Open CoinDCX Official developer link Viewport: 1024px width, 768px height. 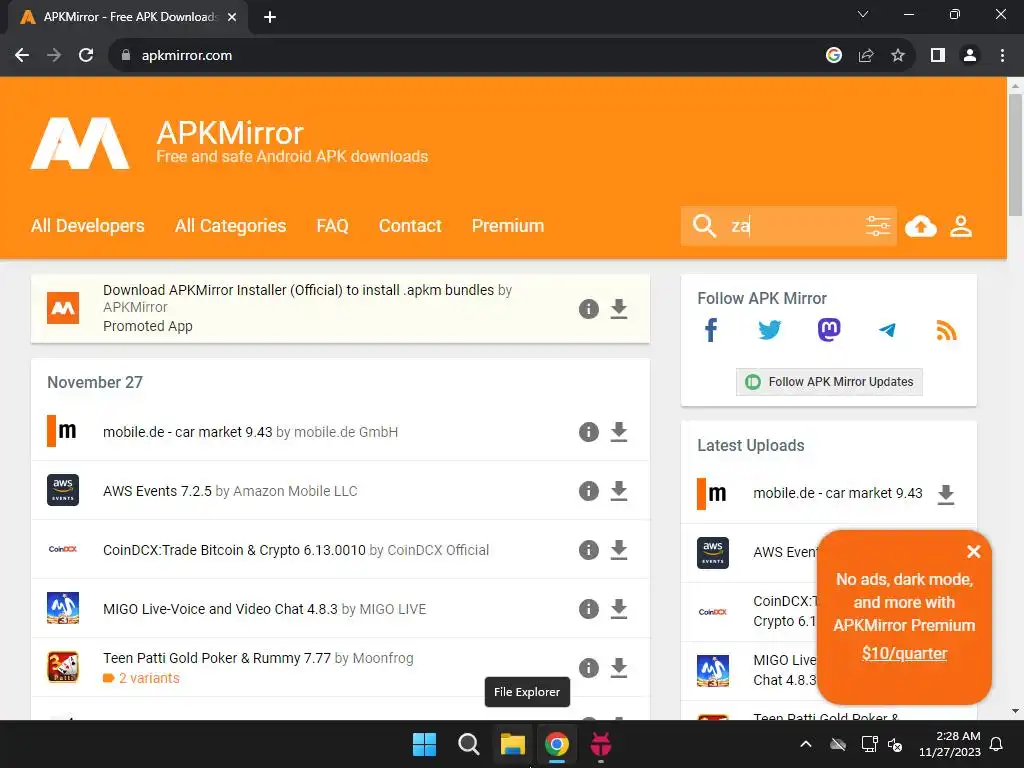click(438, 550)
